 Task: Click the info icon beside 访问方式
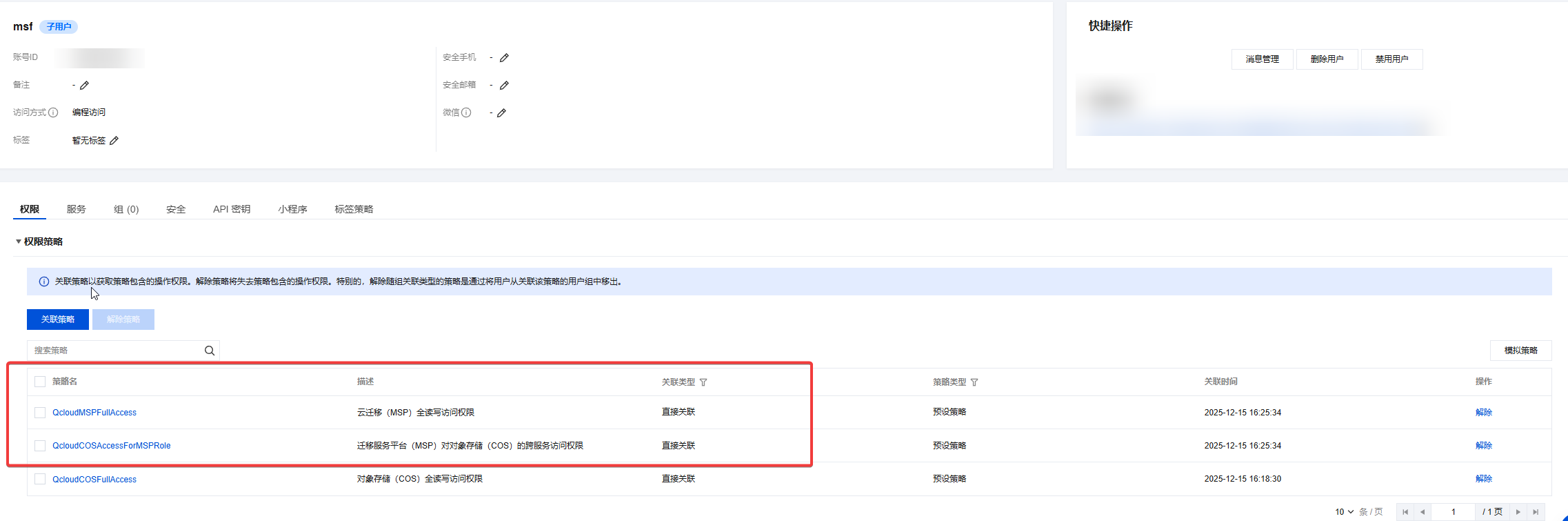click(53, 112)
